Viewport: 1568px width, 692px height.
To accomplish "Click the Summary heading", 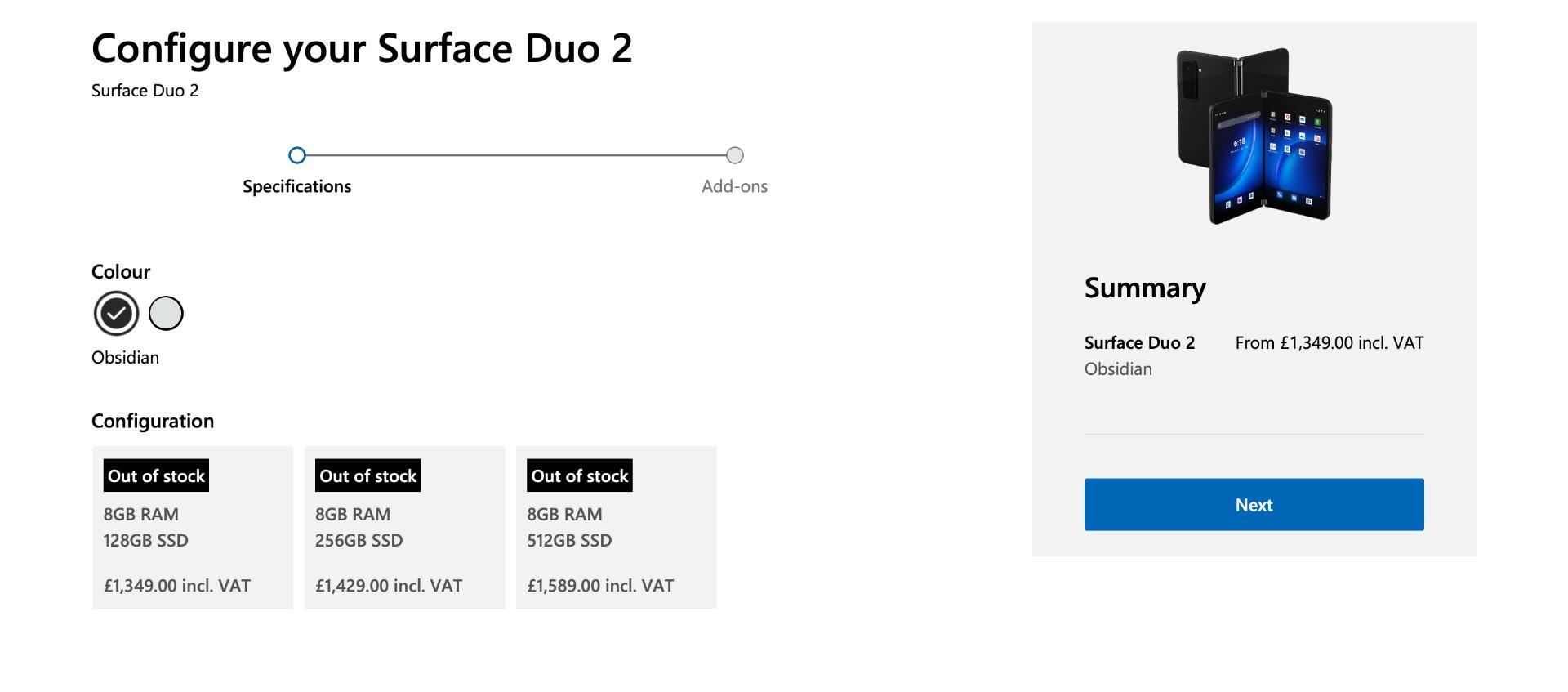I will (x=1145, y=288).
